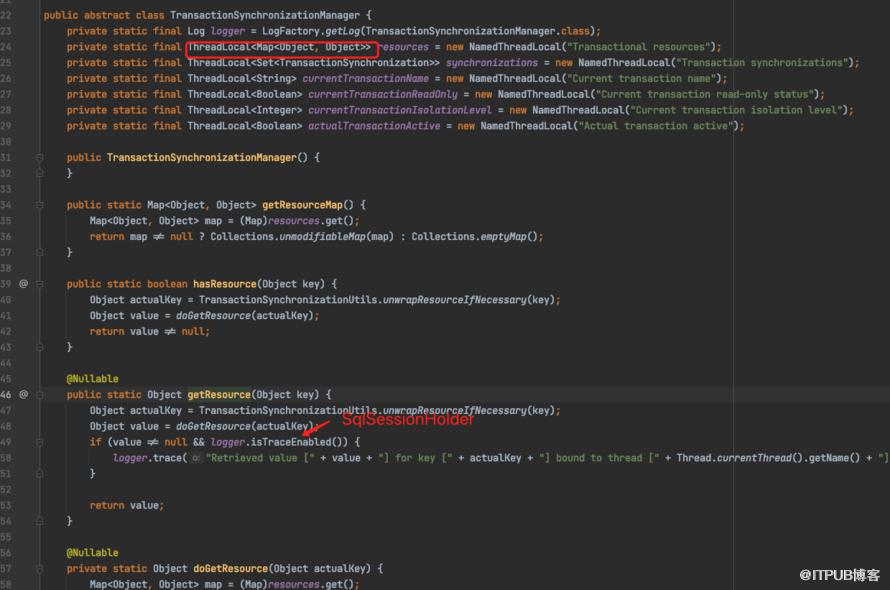Screen dimensions: 890x590
Task: Fold the getResource method body
Action: click(x=40, y=394)
